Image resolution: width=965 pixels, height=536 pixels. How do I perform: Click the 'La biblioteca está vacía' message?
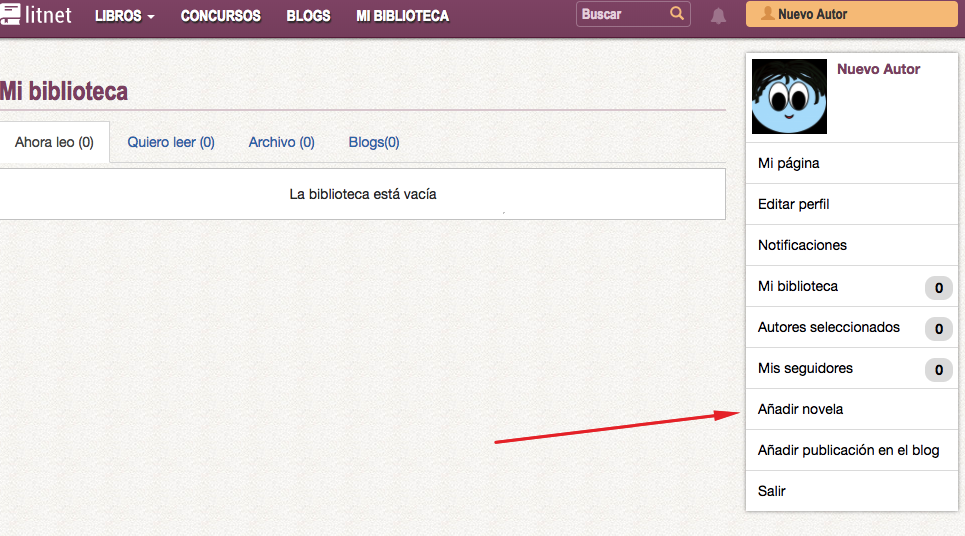[x=362, y=194]
